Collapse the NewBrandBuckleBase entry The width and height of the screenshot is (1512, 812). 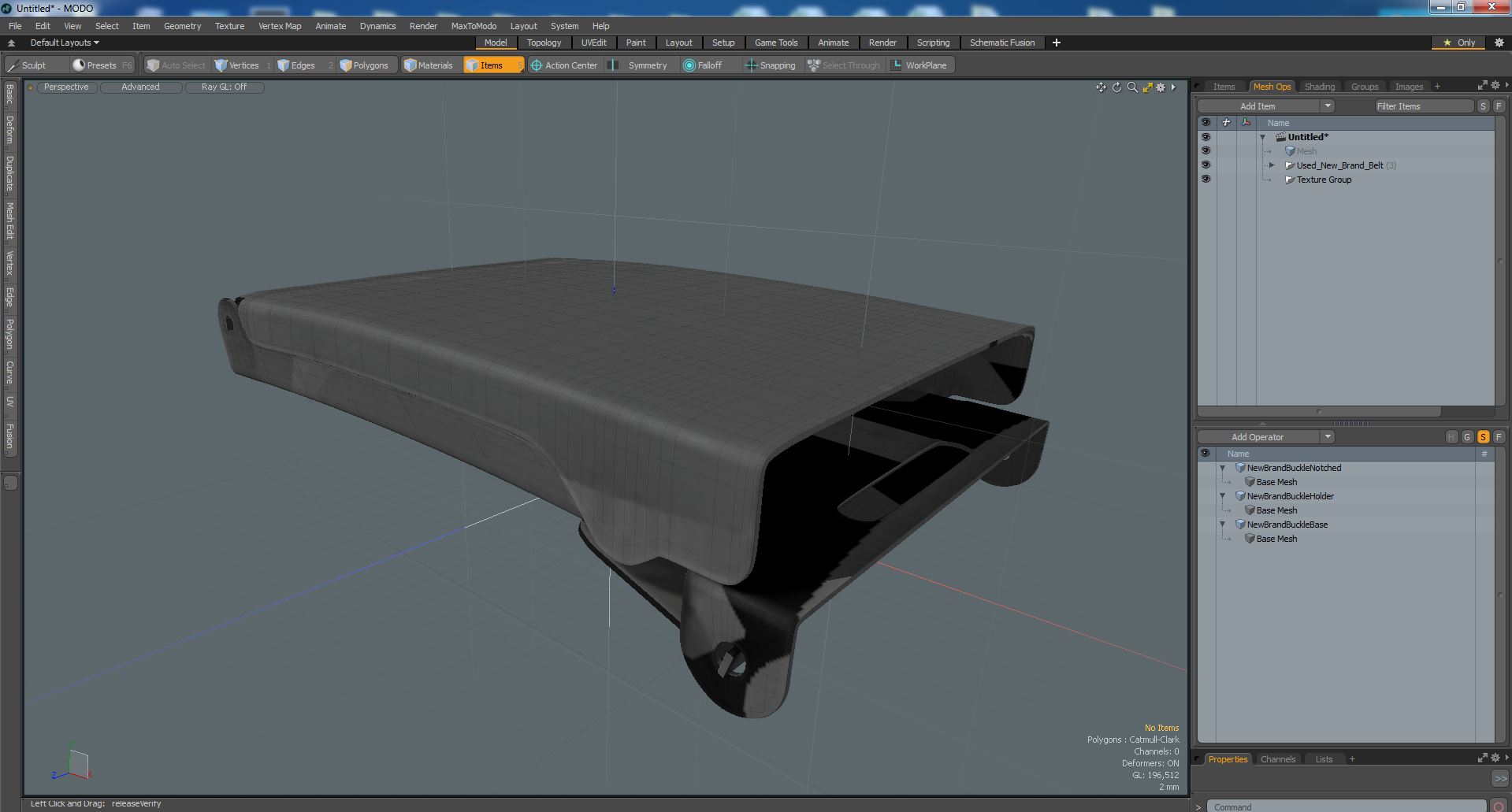tap(1223, 525)
